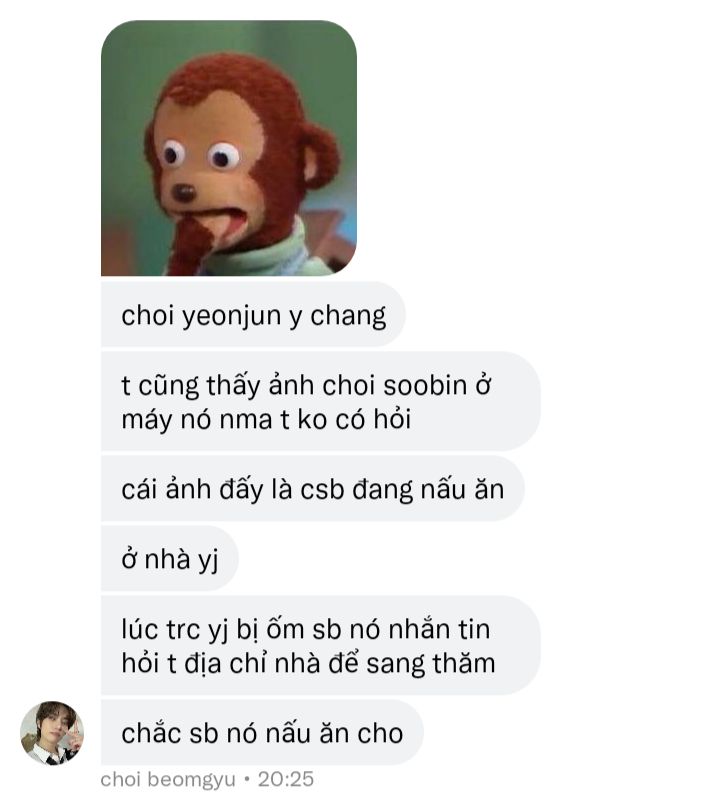The width and height of the screenshot is (720, 802).
Task: Click the word "yeonjun" in first message
Action: coord(232,316)
